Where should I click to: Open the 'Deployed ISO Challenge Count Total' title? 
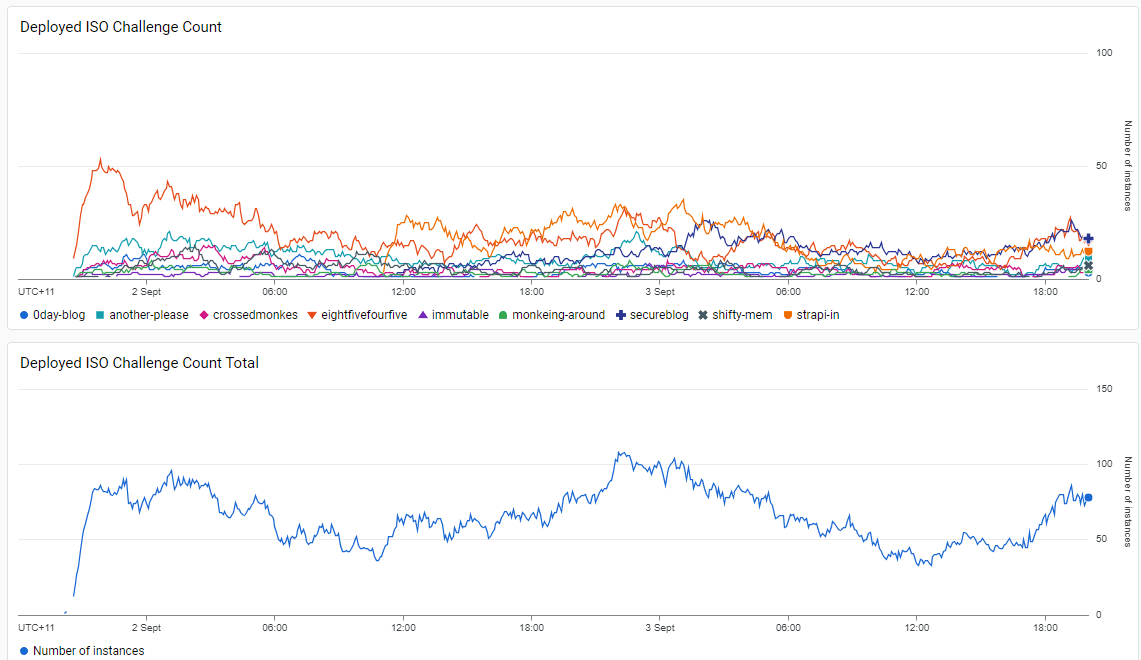(139, 363)
